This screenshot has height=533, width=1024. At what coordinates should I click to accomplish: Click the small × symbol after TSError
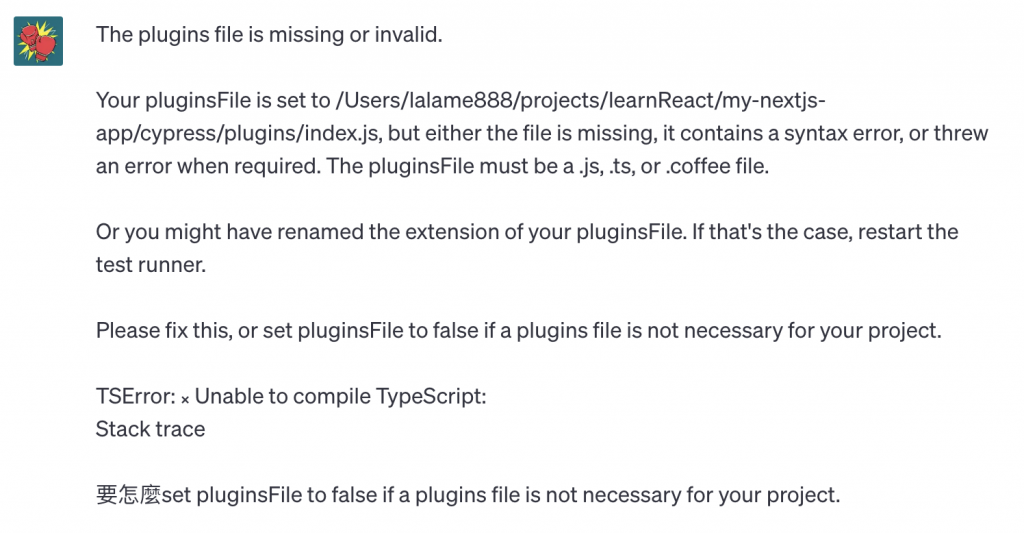point(185,397)
